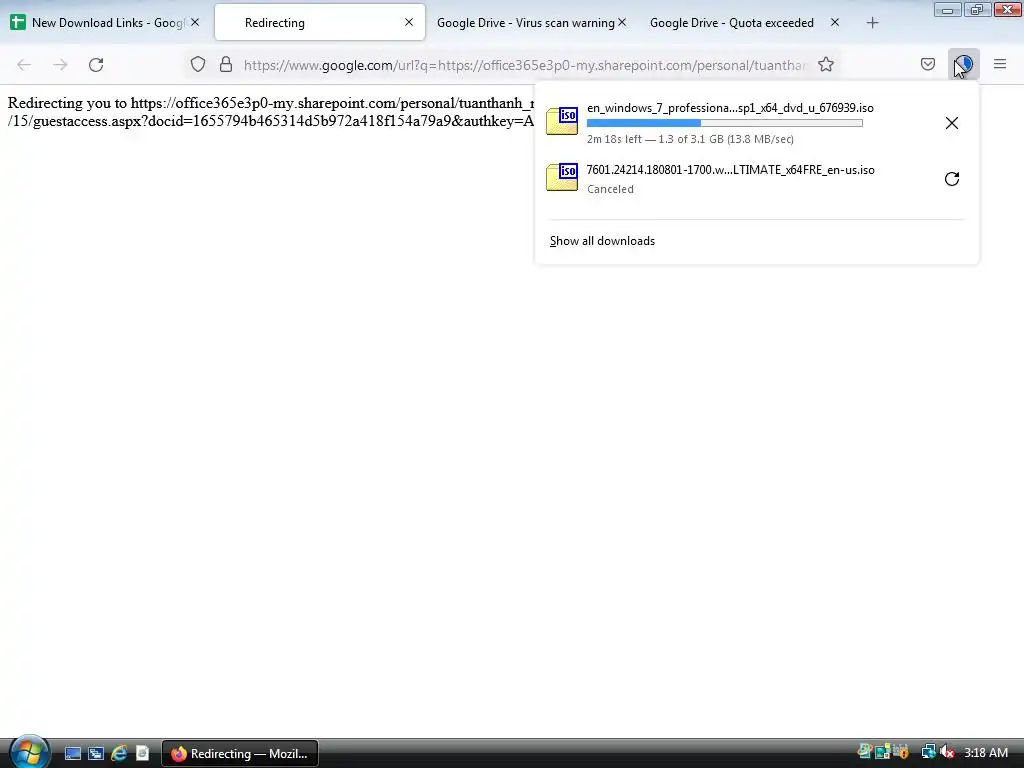Click the Canceled status text

[x=610, y=189]
